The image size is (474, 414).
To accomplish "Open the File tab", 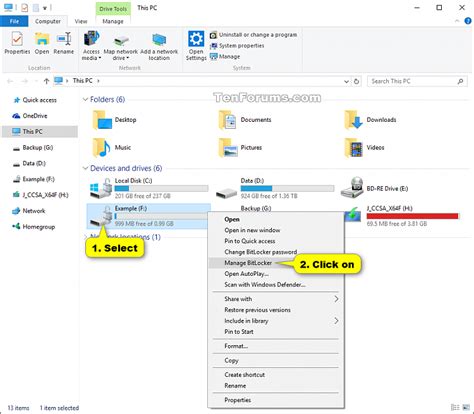I will [14, 21].
